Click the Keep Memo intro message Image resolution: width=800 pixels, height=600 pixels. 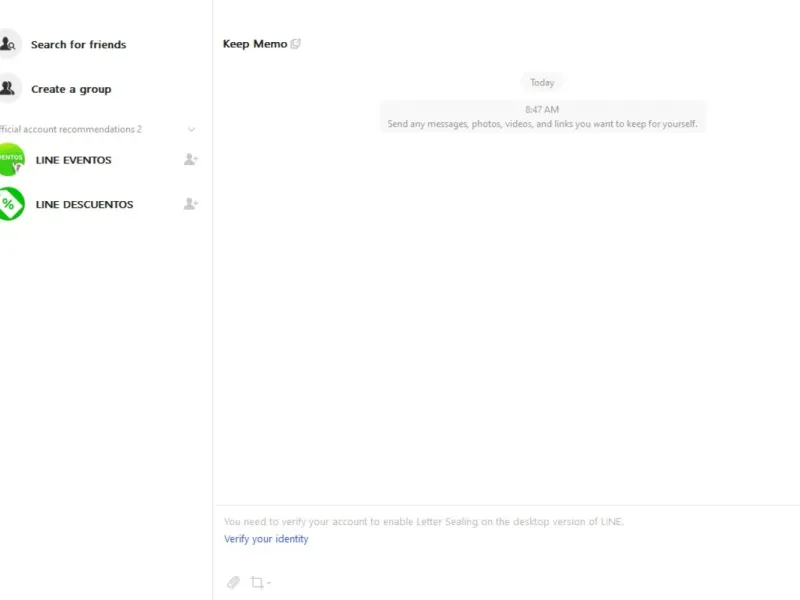pyautogui.click(x=542, y=124)
